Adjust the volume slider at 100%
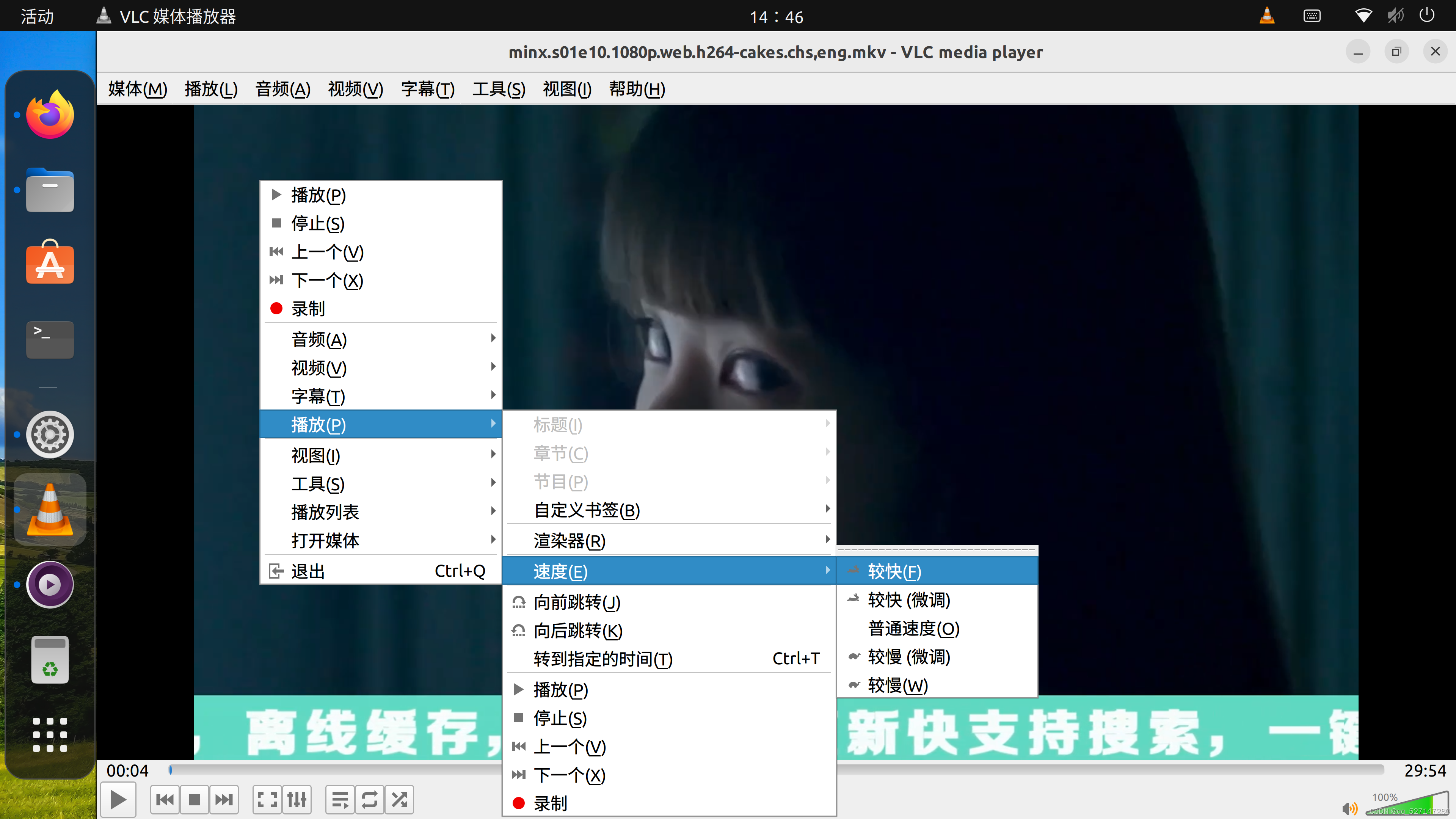This screenshot has height=819, width=1456. [x=1407, y=804]
